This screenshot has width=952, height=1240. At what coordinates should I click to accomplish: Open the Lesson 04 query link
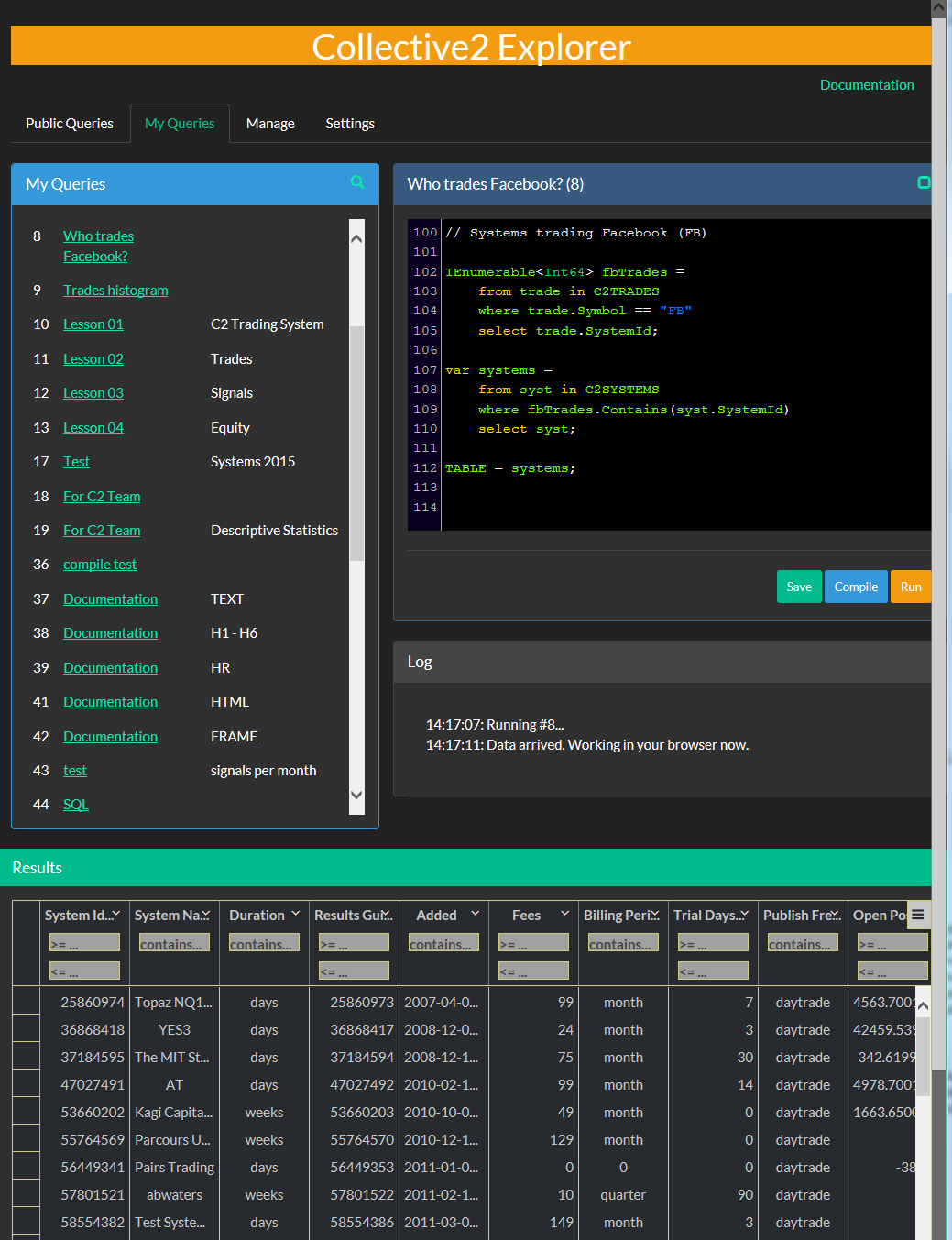[93, 428]
